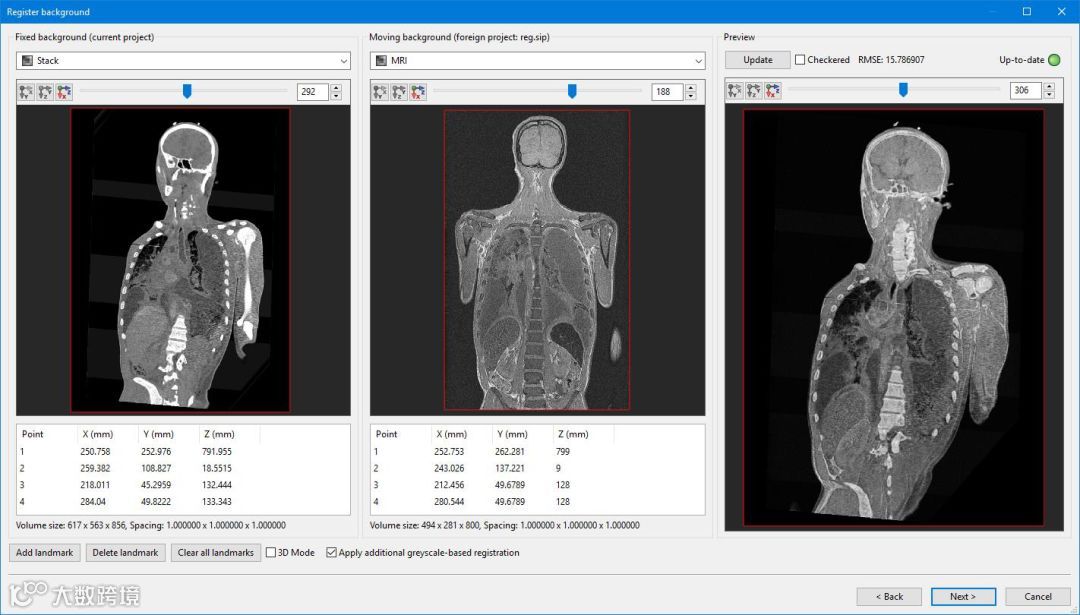Select the colored YZ axis view icon in Fixed background panel
Screen dimensions: 1080x615
tap(64, 92)
